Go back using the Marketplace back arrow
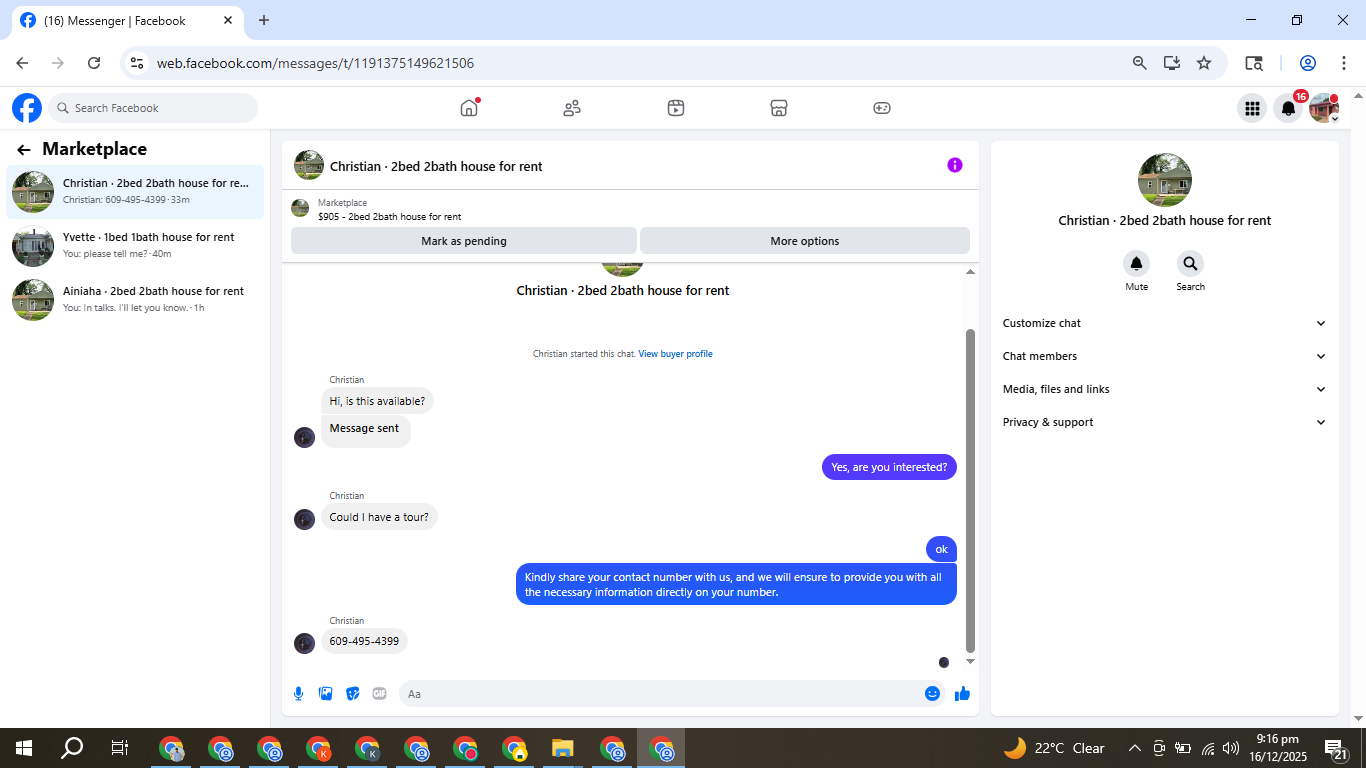1366x768 pixels. (24, 150)
